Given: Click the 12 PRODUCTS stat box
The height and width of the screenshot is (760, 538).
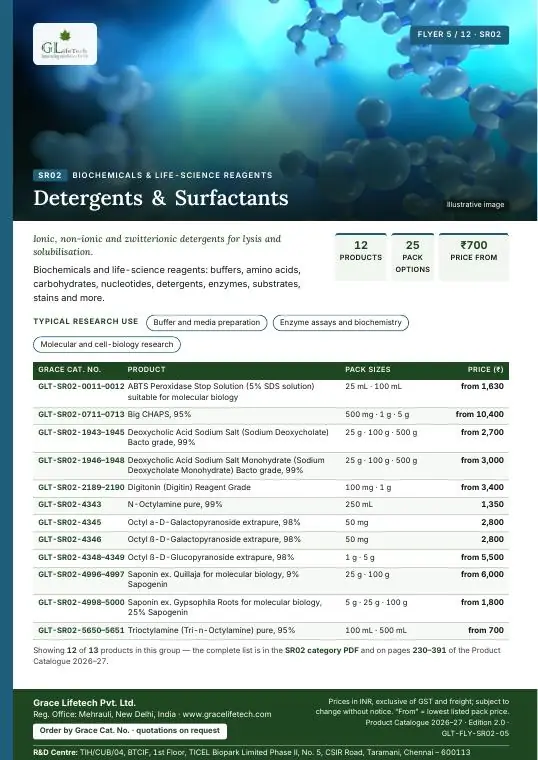Looking at the screenshot, I should (x=361, y=257).
